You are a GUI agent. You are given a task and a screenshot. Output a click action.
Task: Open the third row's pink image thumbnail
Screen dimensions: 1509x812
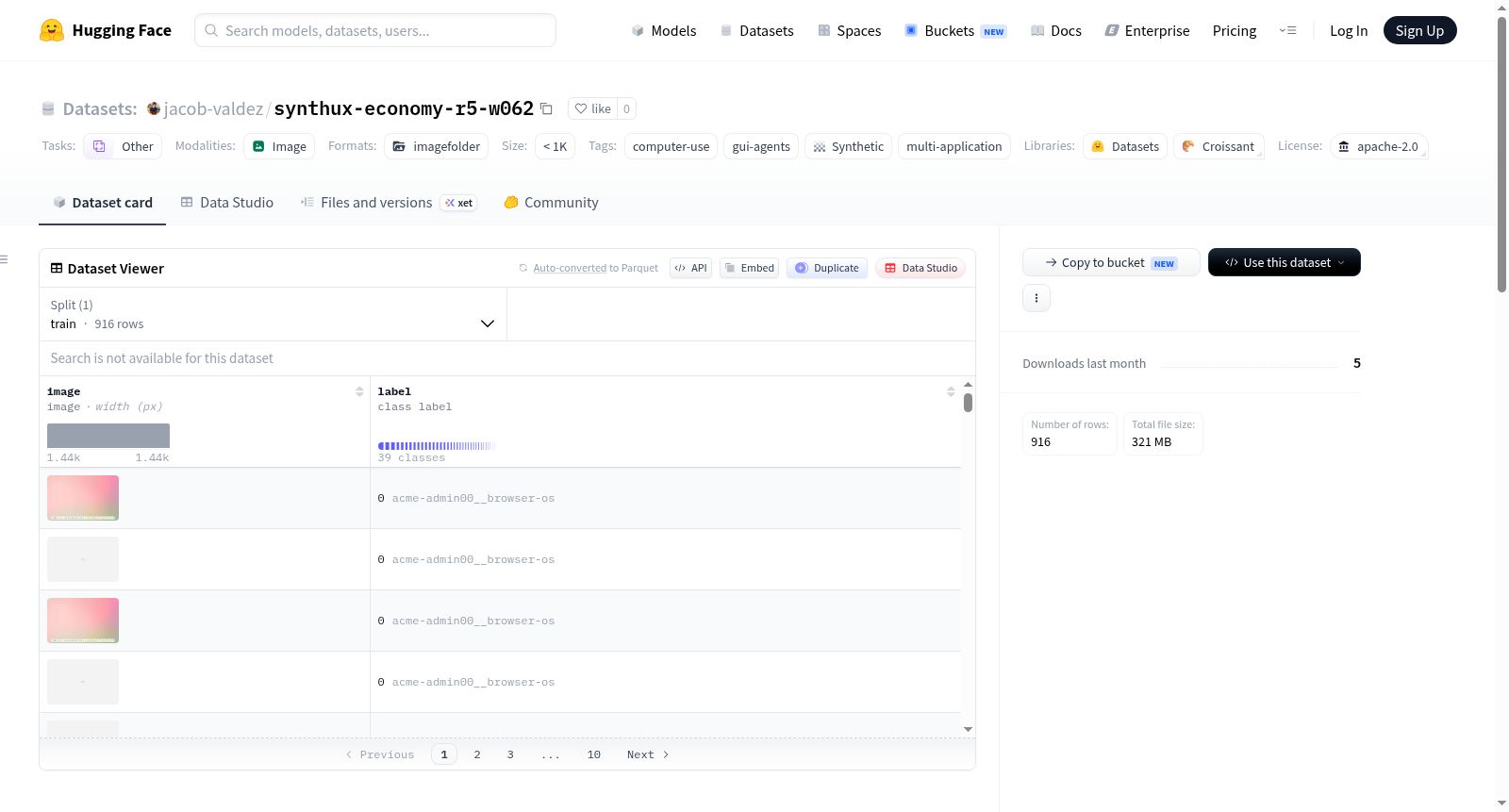coord(83,621)
